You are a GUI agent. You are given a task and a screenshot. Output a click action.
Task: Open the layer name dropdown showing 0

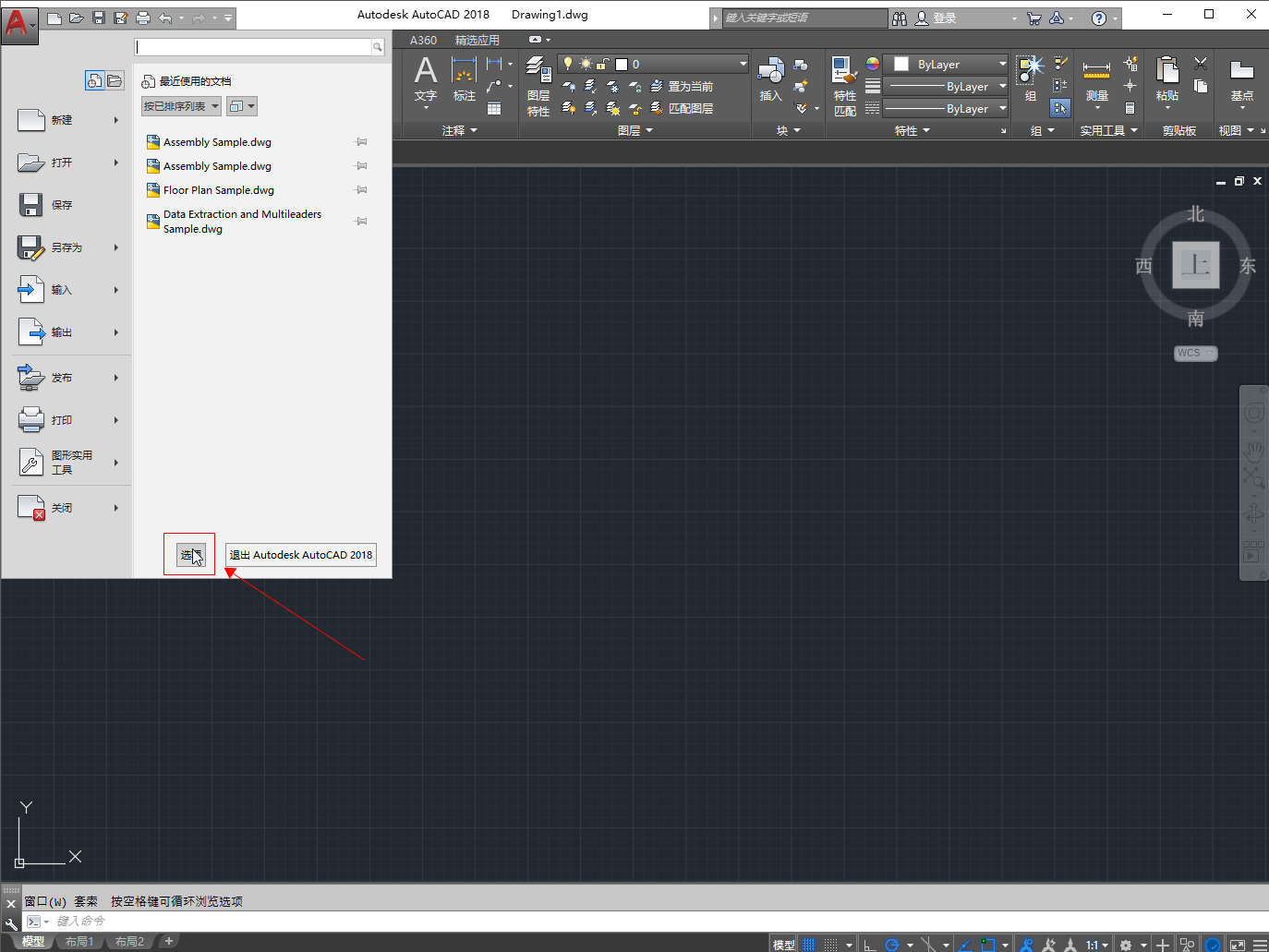(x=653, y=64)
